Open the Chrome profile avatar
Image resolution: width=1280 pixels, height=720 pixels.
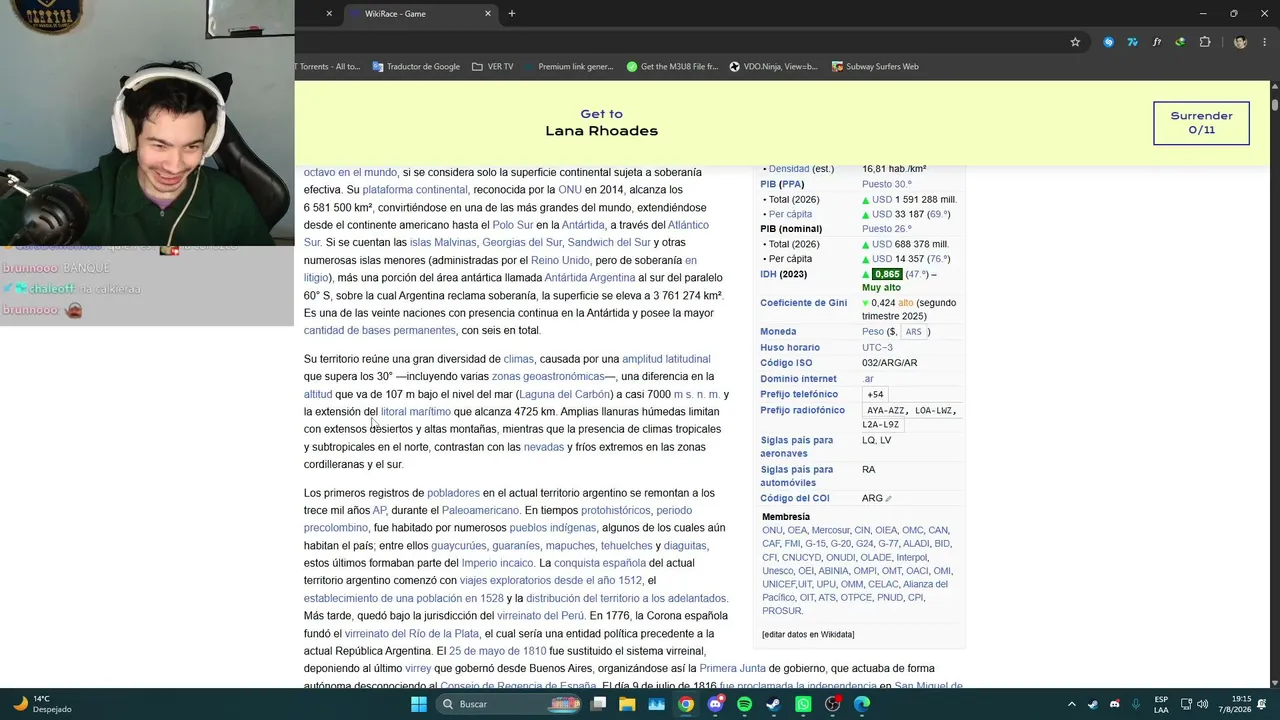[x=1240, y=42]
